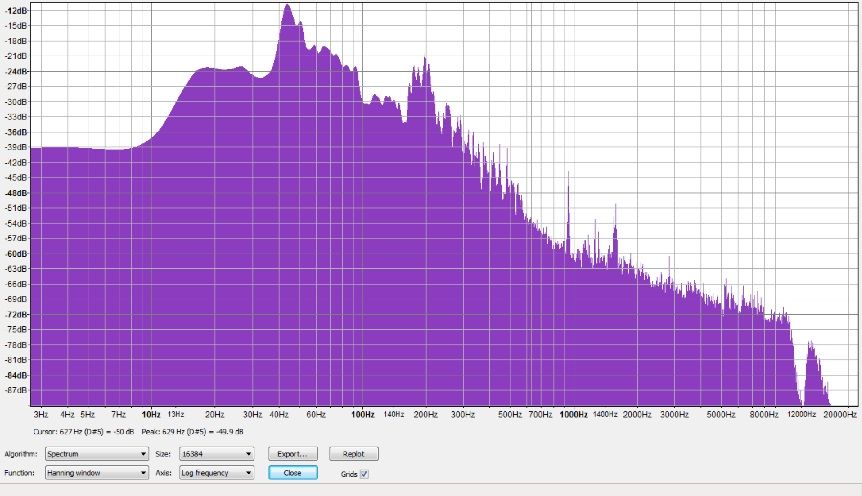Click the 1000Hz label on frequency axis

[x=573, y=413]
